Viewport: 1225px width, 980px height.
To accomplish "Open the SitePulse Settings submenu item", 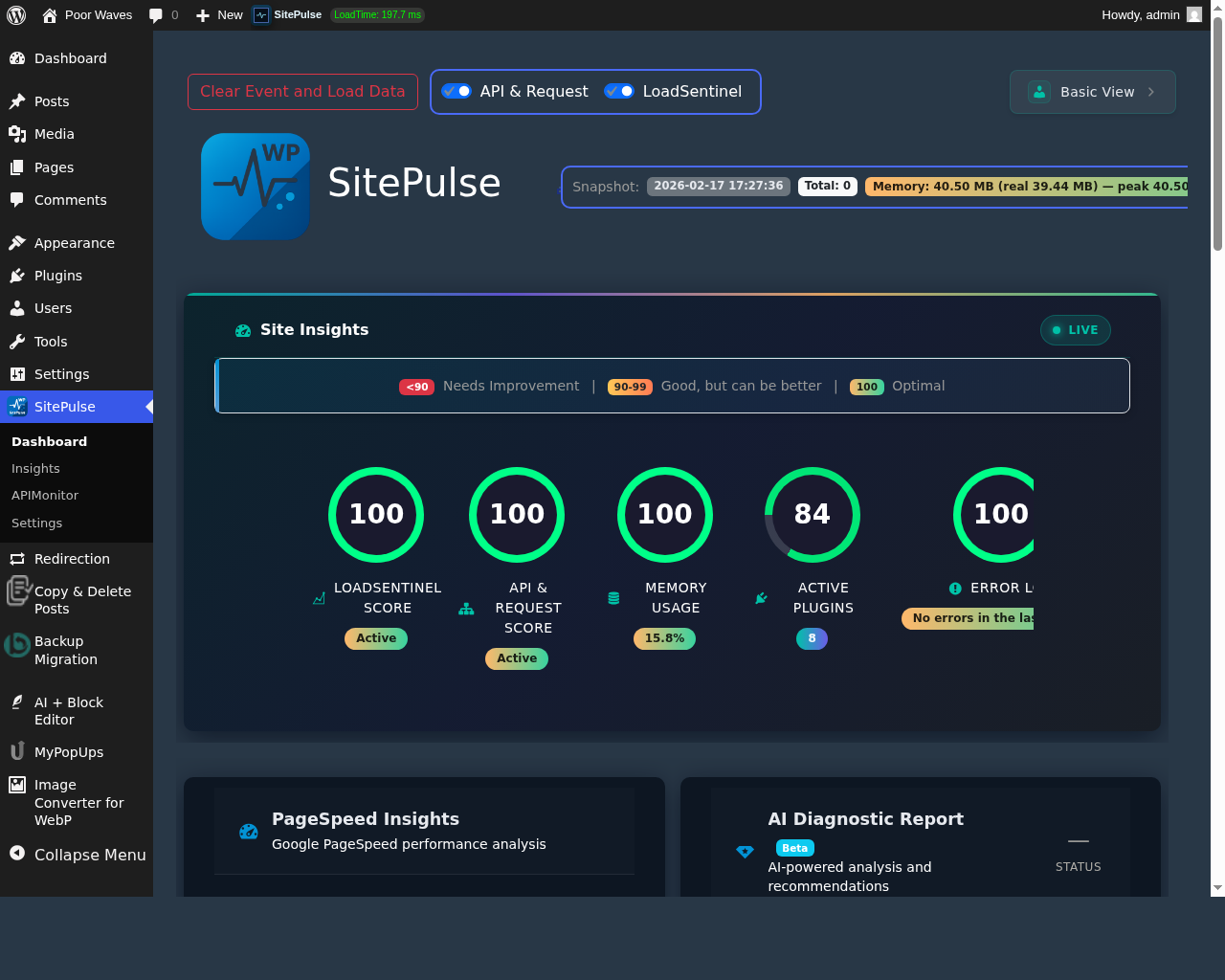I will pos(36,523).
